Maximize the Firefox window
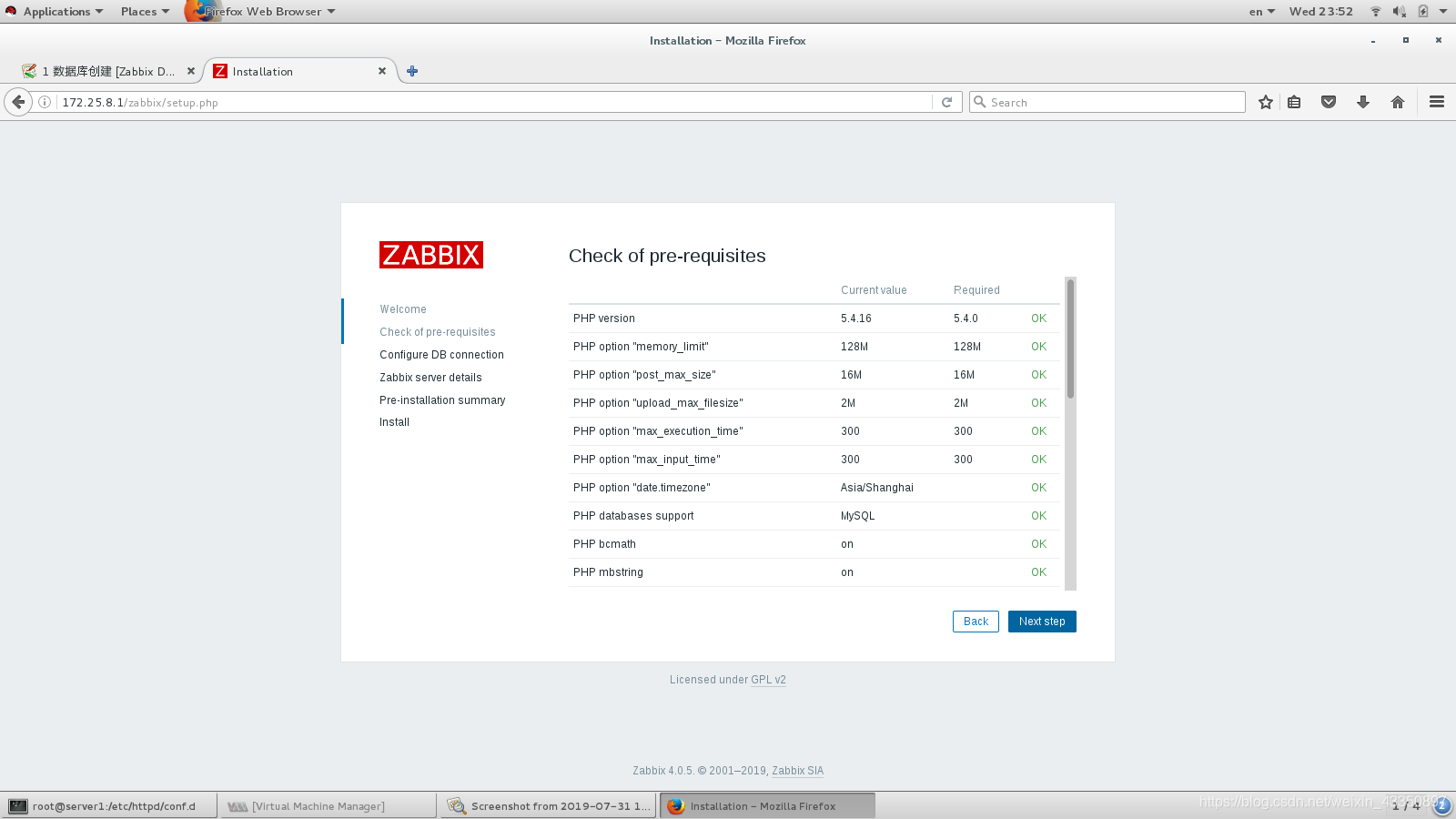 click(x=1406, y=40)
